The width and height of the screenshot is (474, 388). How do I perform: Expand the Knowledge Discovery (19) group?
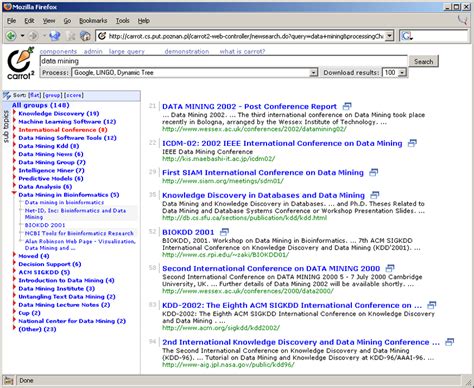14,112
